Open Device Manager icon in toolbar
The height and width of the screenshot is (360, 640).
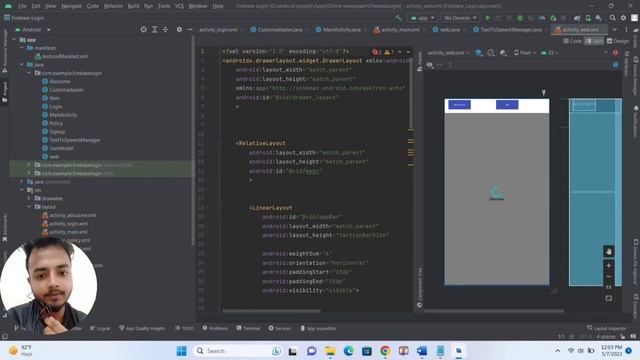point(588,18)
